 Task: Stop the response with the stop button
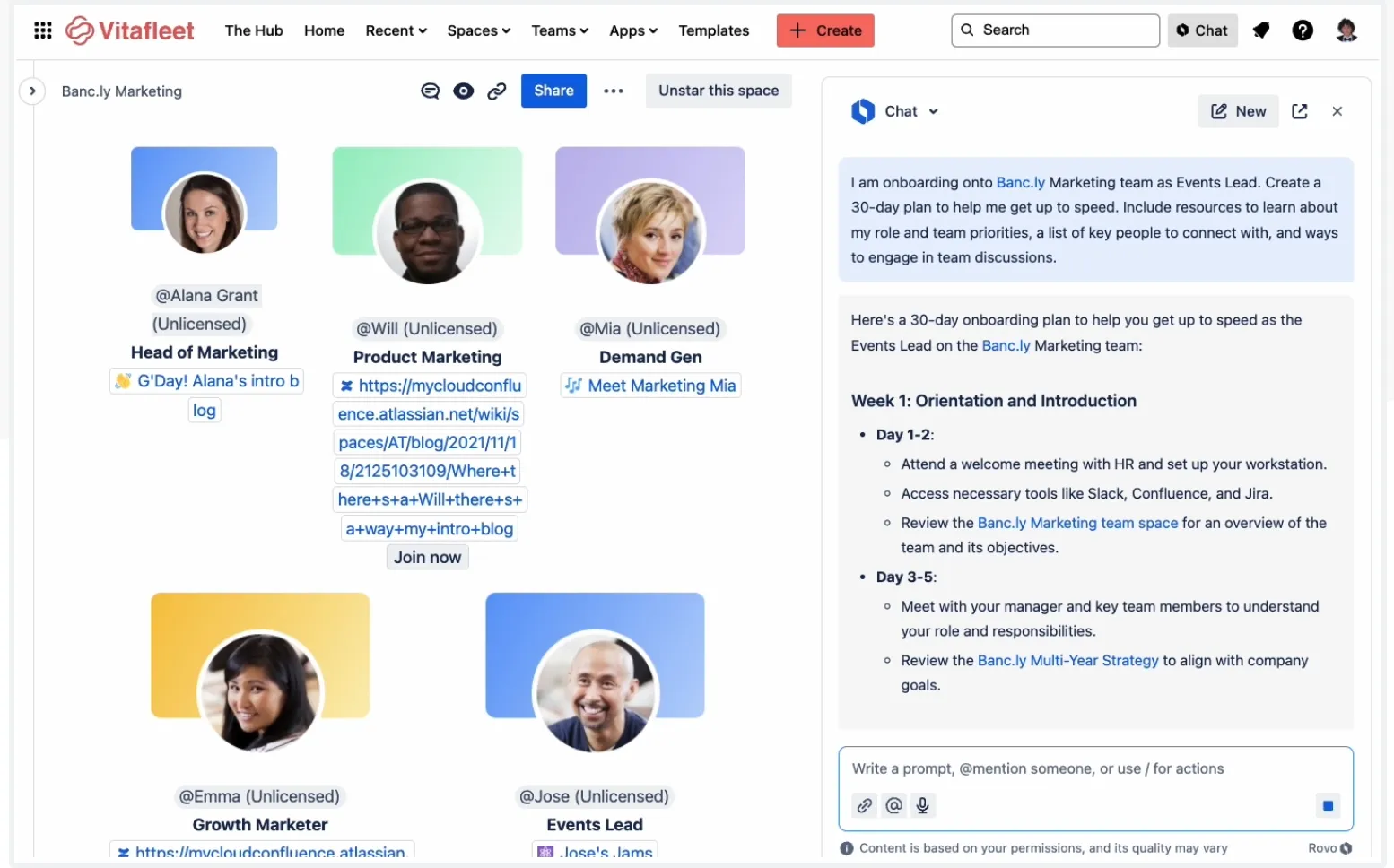[1329, 805]
